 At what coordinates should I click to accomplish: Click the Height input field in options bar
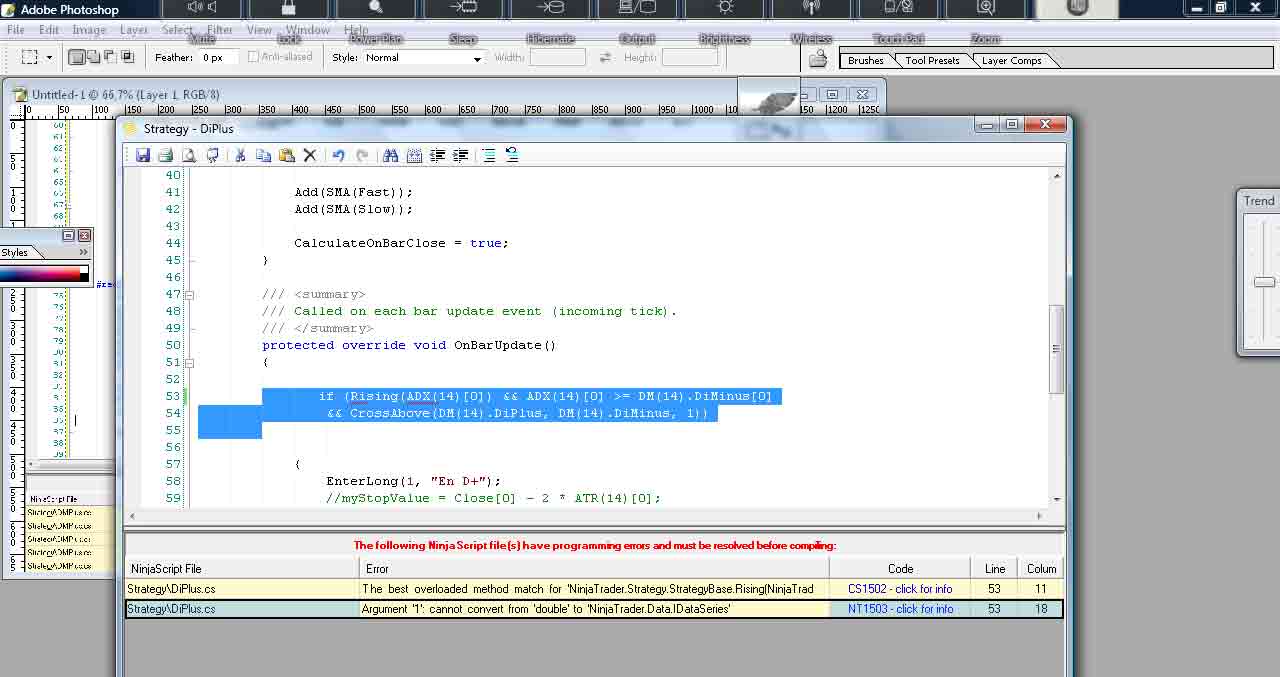(x=690, y=58)
